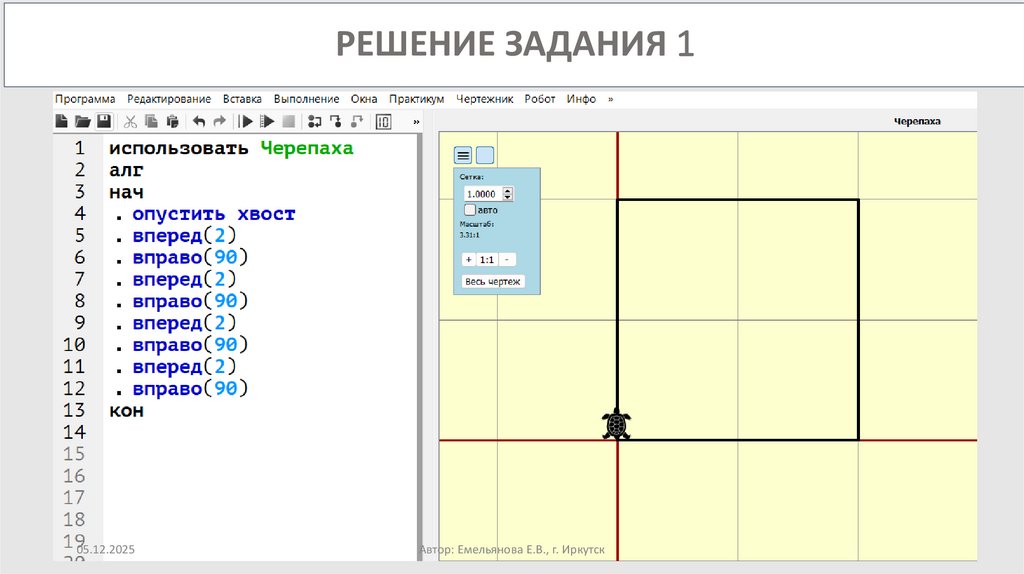Click line number 1 in gutter

(79, 148)
